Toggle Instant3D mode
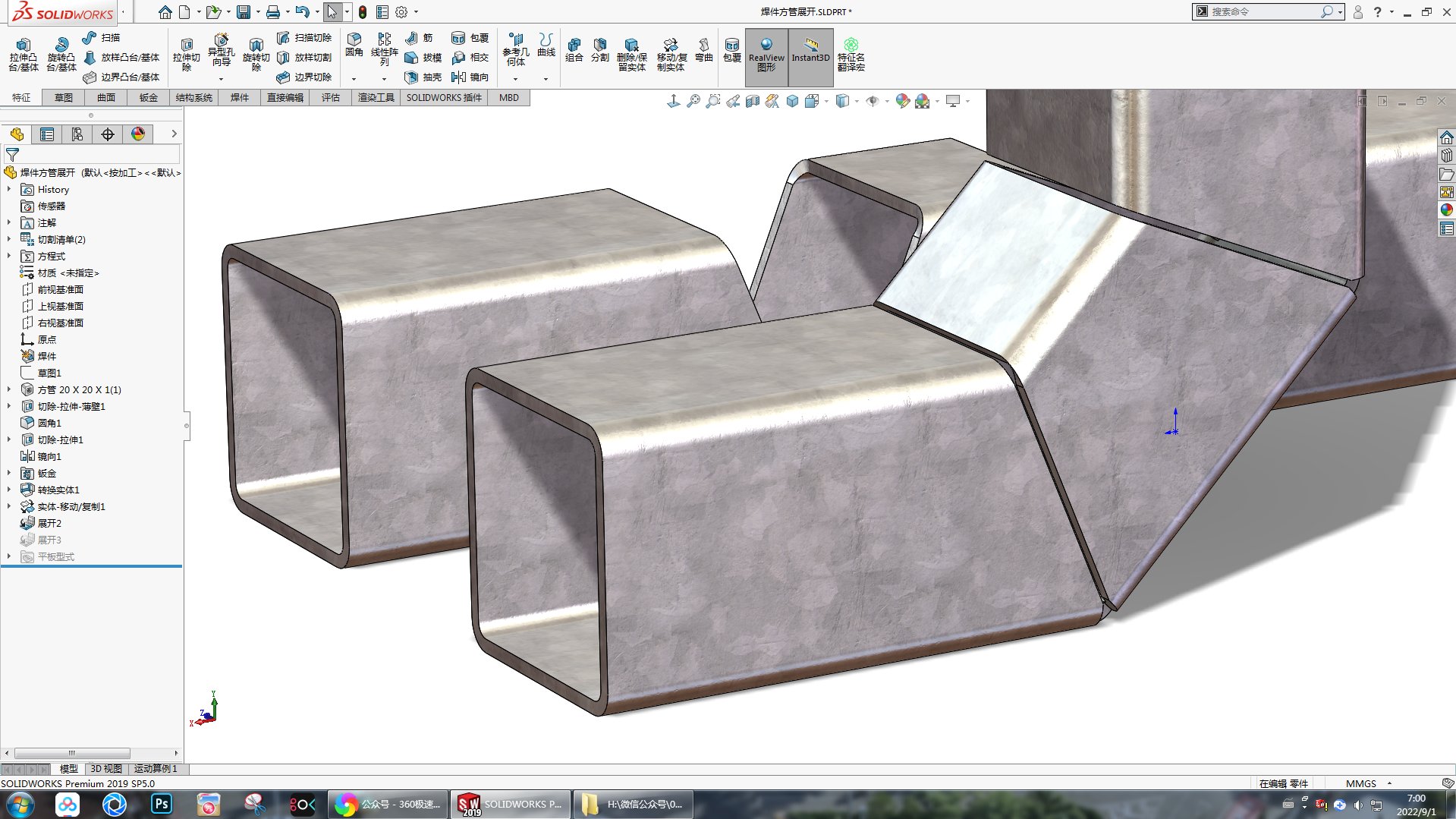This screenshot has height=819, width=1456. pyautogui.click(x=811, y=57)
